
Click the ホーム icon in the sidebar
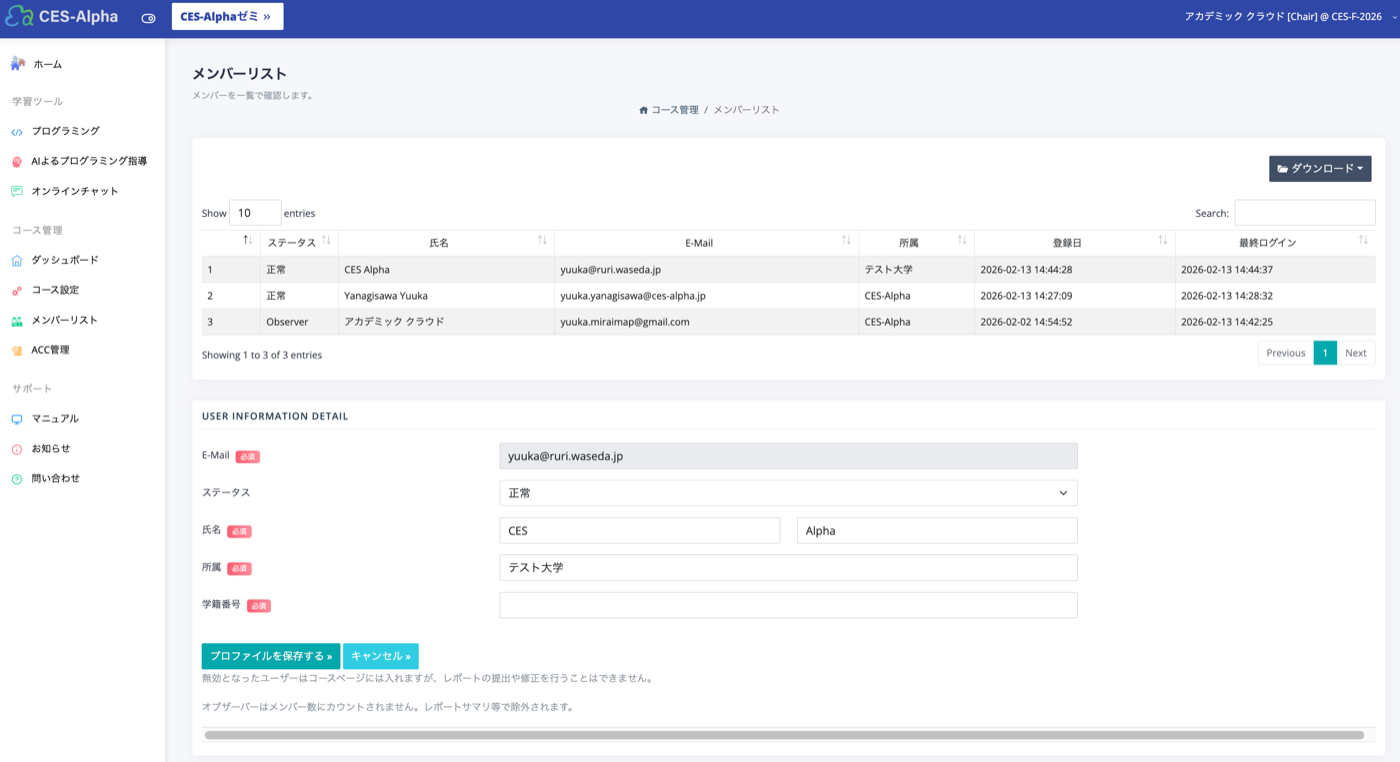click(x=17, y=64)
